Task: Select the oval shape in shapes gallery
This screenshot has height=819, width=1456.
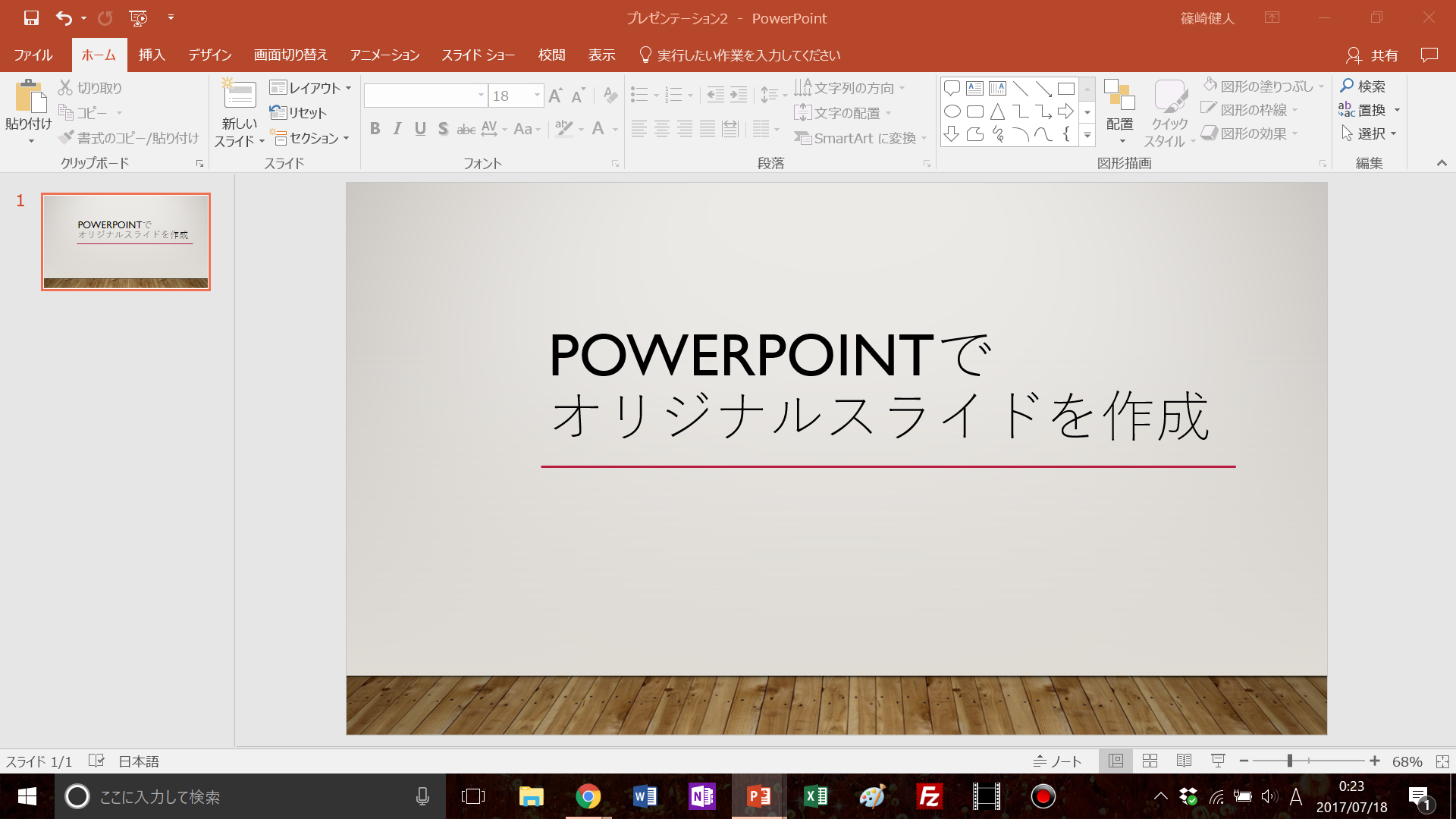Action: pyautogui.click(x=952, y=111)
